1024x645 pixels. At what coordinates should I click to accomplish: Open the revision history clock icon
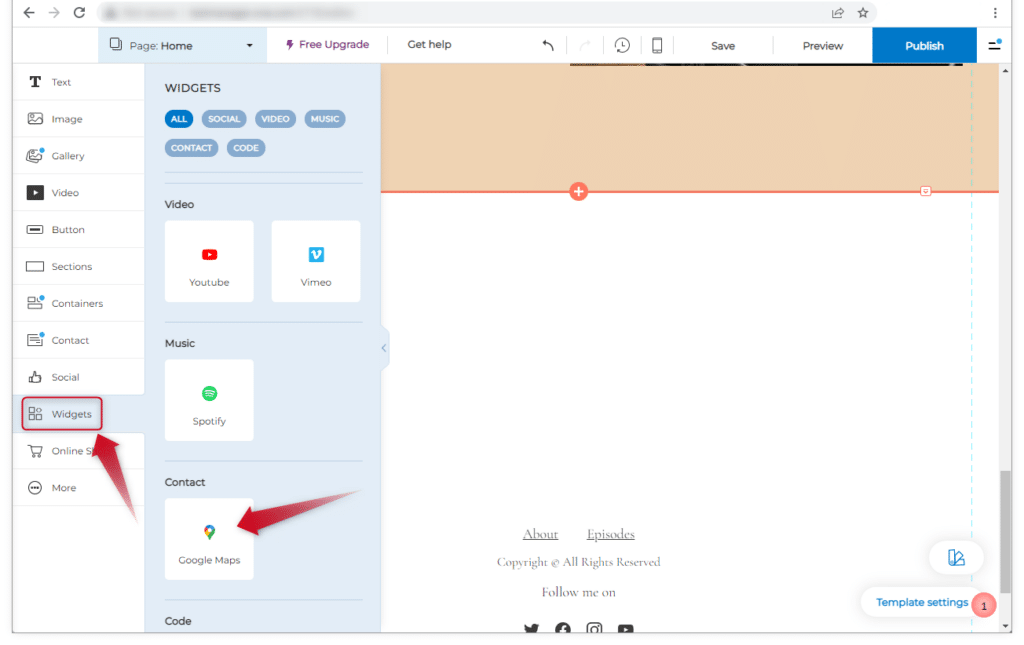622,45
